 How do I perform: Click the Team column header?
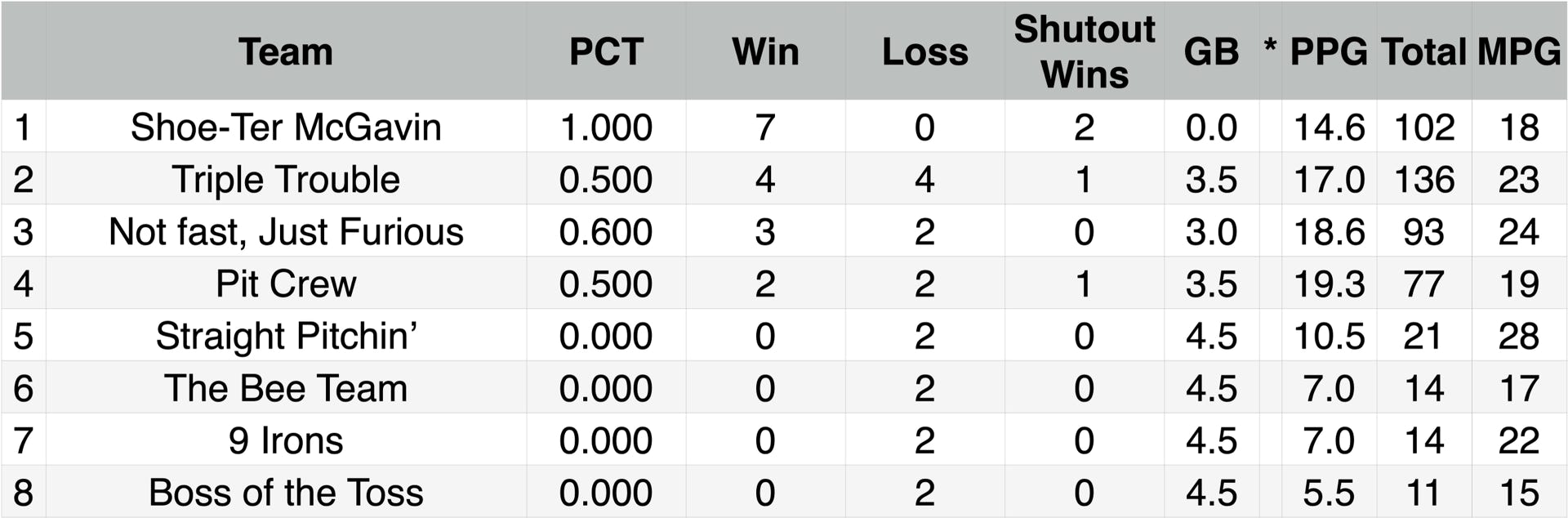(x=286, y=51)
